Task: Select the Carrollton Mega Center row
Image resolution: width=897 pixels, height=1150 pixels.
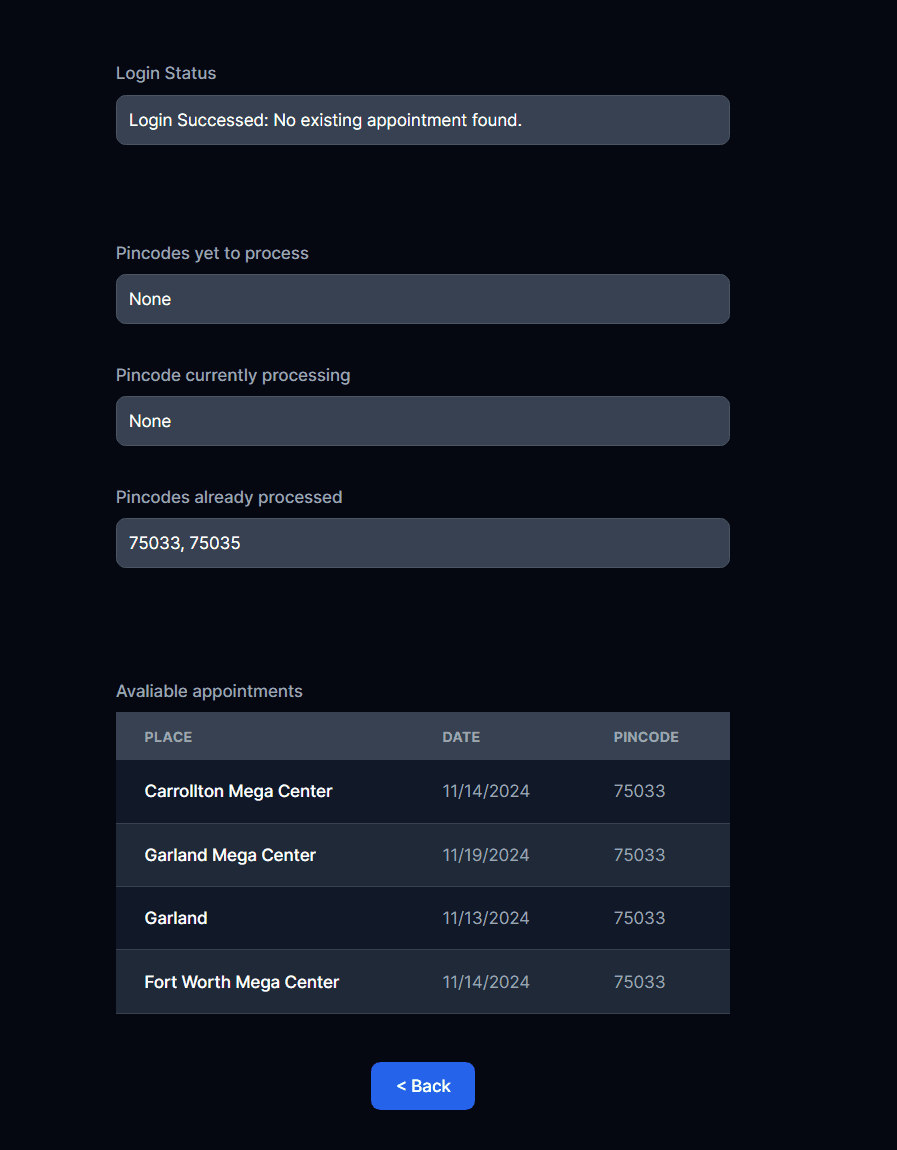Action: (x=238, y=791)
